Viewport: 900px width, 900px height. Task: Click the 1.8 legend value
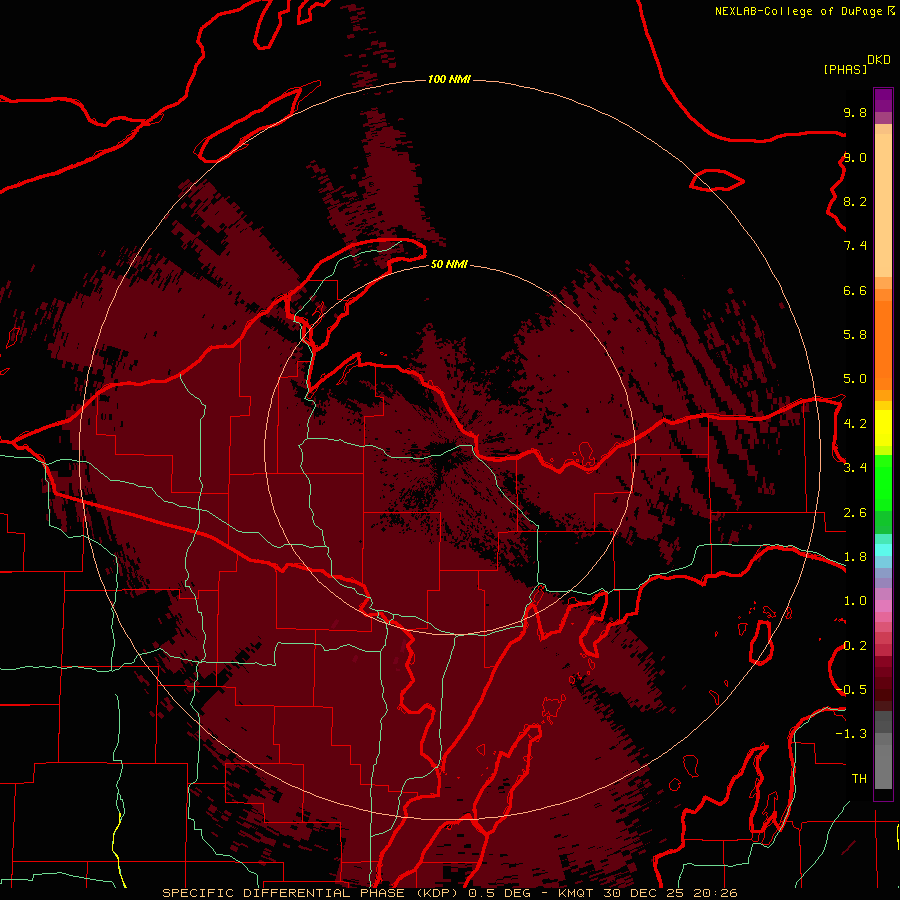point(855,557)
